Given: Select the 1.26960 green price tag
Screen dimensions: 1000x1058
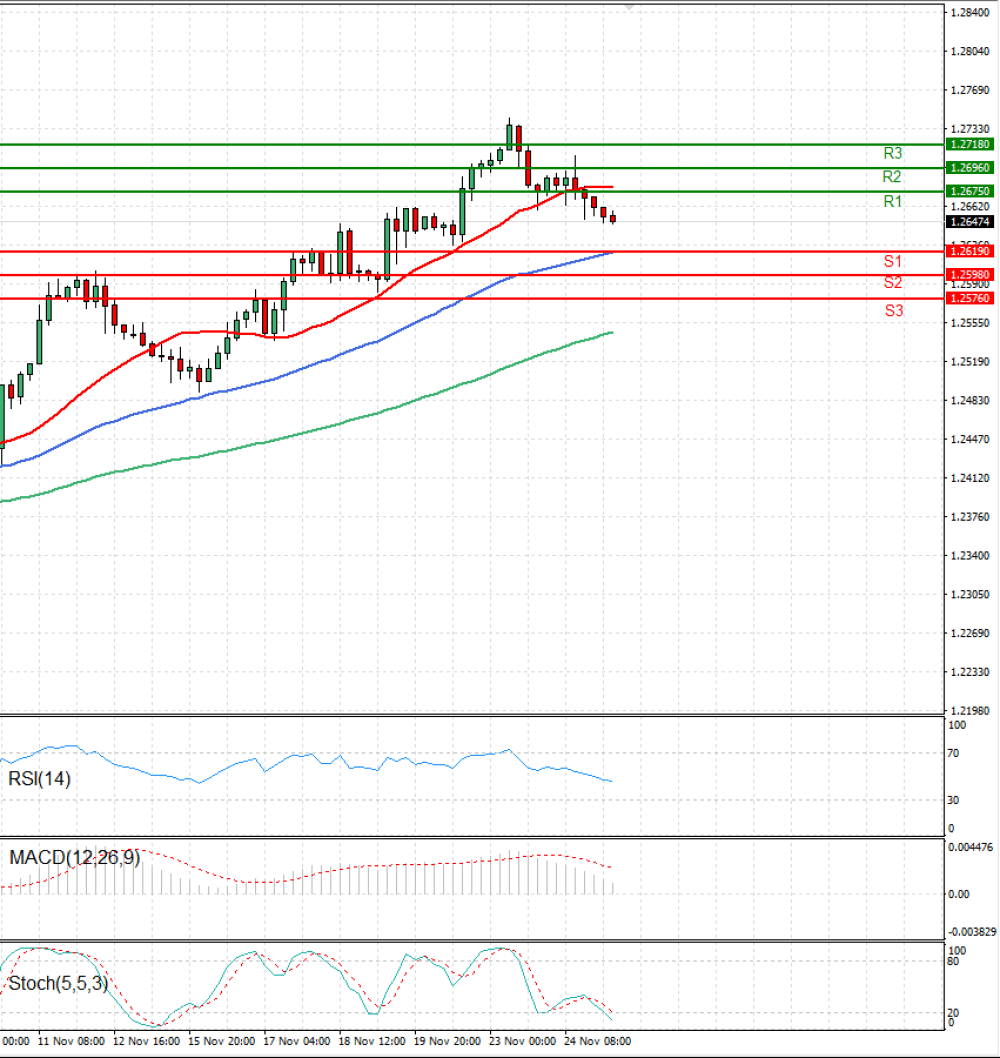Looking at the screenshot, I should pos(970,167).
